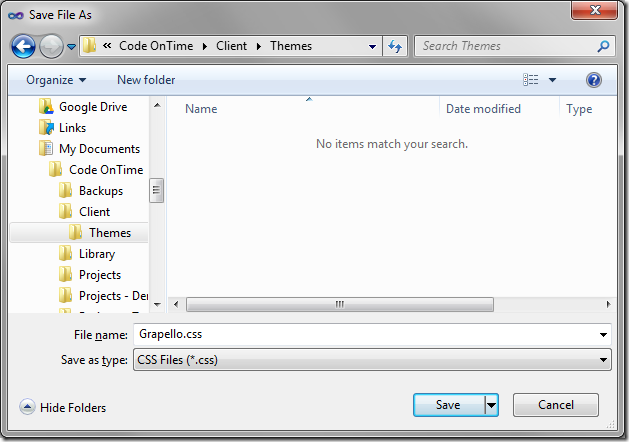Click the search magnifier icon
The image size is (629, 442).
tap(603, 47)
